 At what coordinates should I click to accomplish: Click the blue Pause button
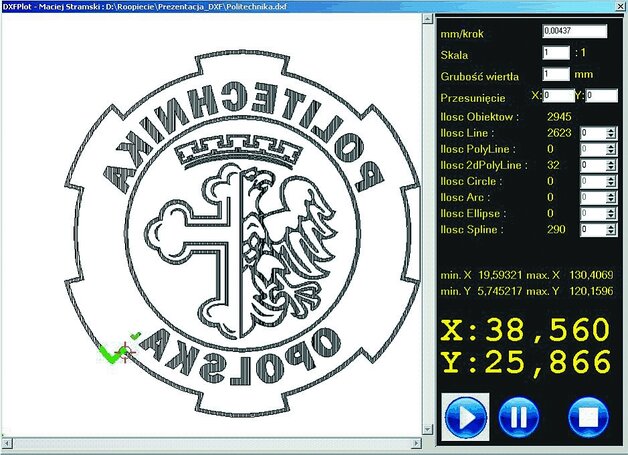coord(517,417)
